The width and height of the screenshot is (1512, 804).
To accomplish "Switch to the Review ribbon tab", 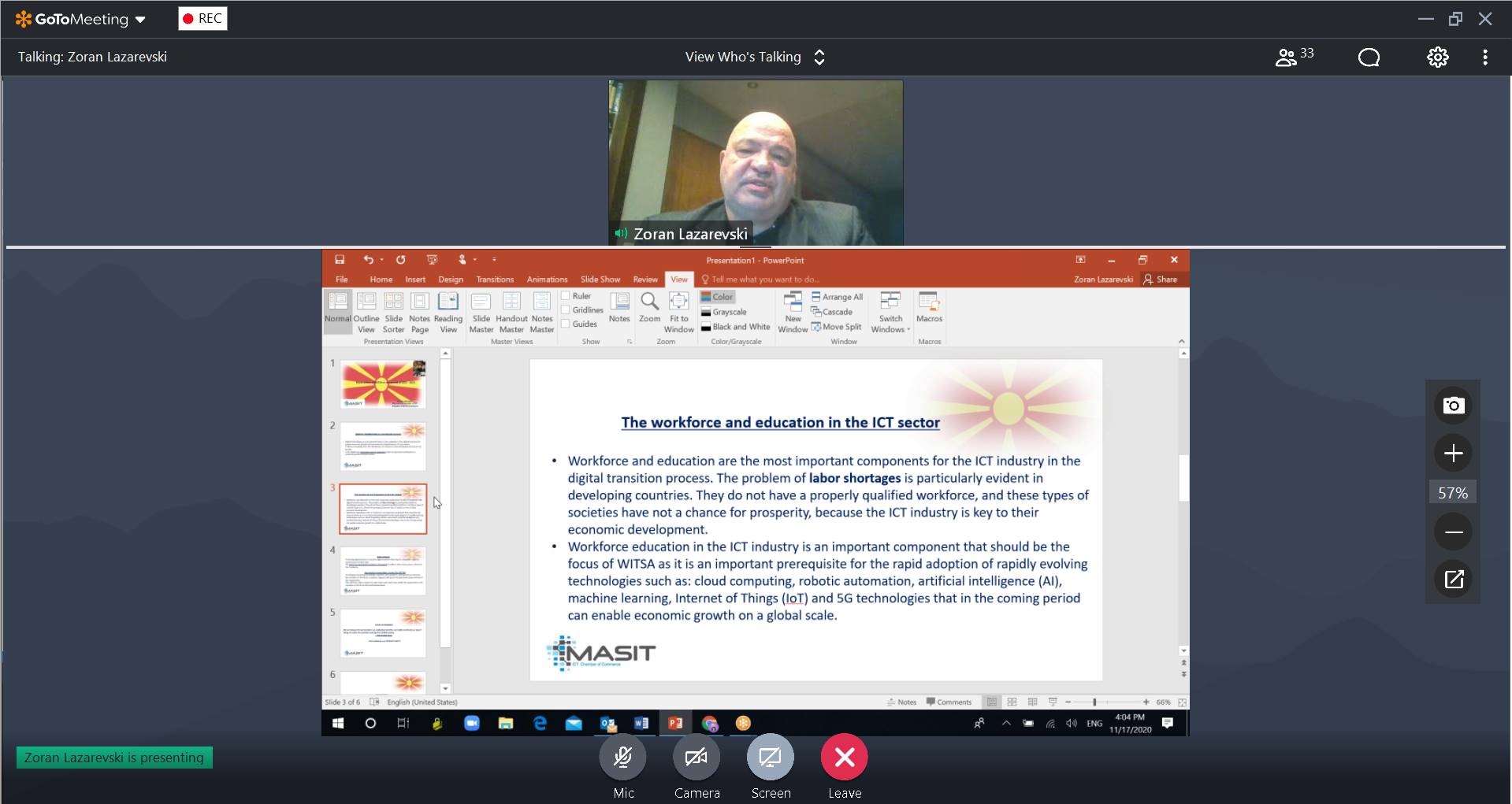I will click(x=645, y=280).
